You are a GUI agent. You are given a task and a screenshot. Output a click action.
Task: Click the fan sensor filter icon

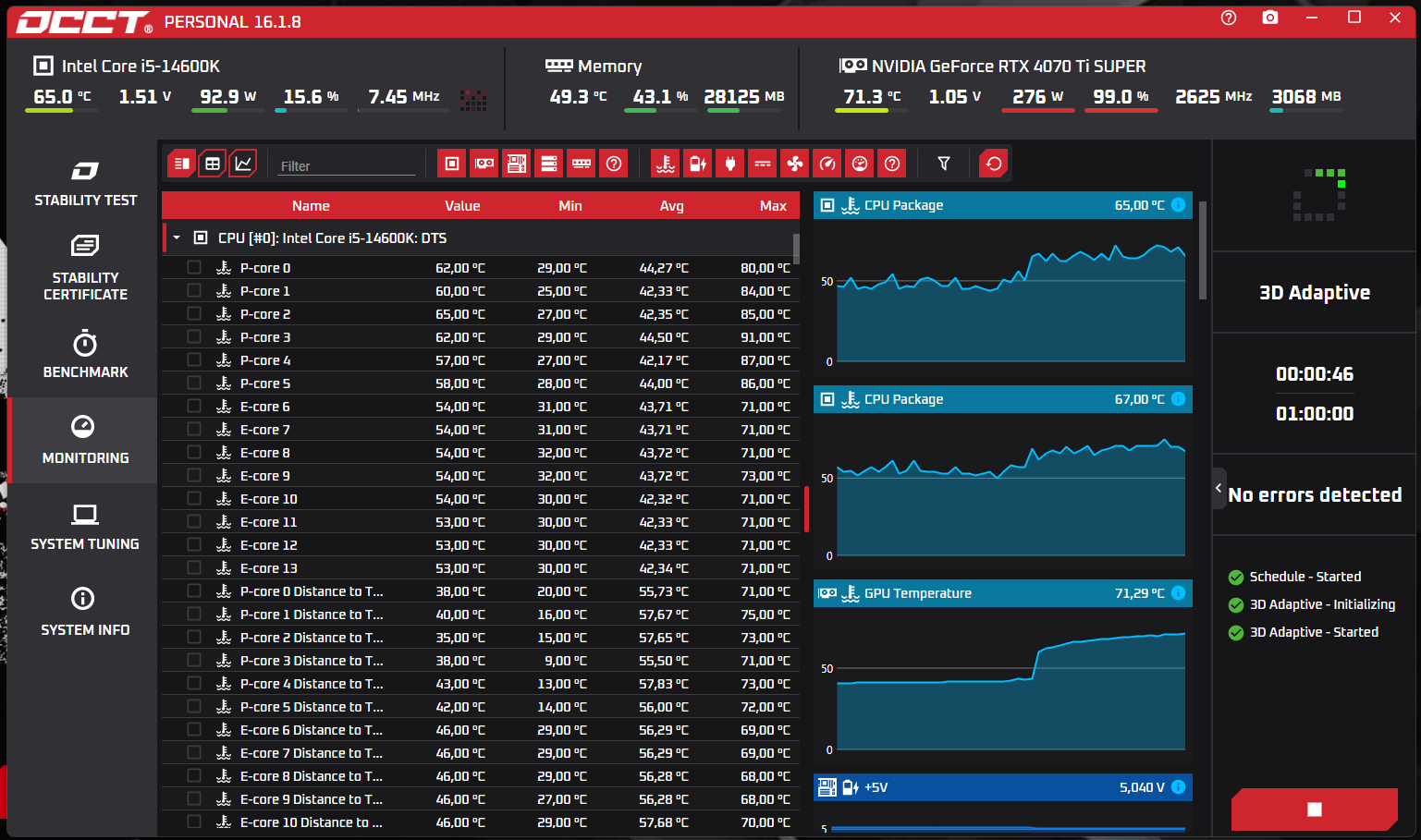point(795,164)
